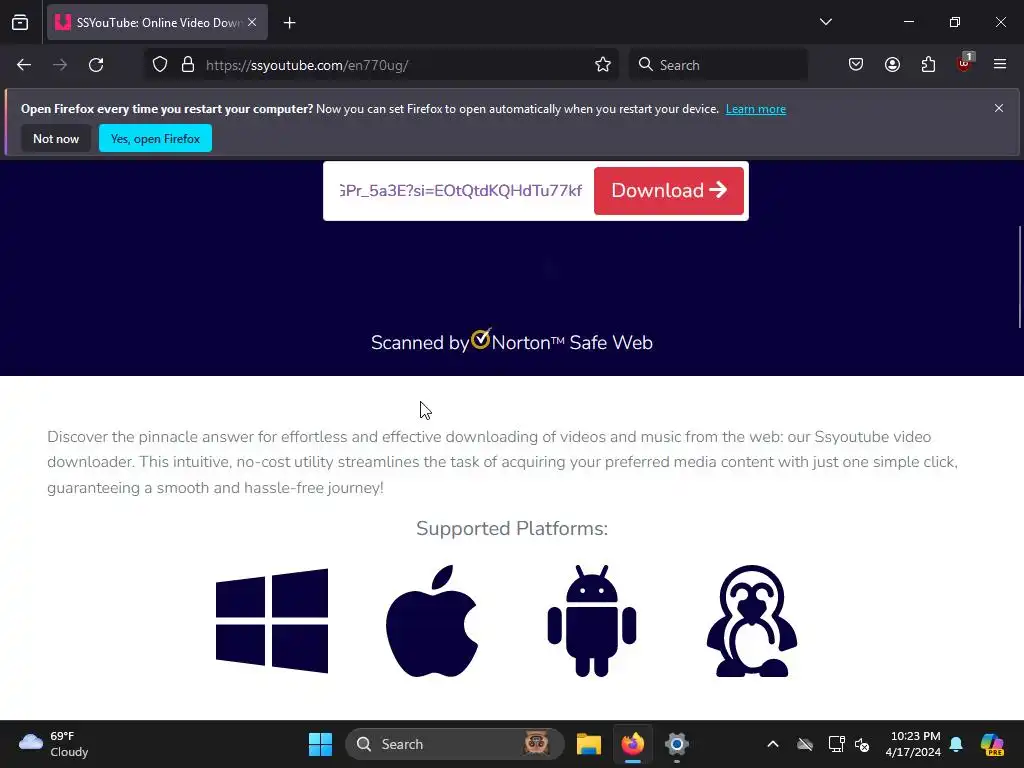
Task: Open the Firefox application menu
Action: pyautogui.click(x=1000, y=65)
